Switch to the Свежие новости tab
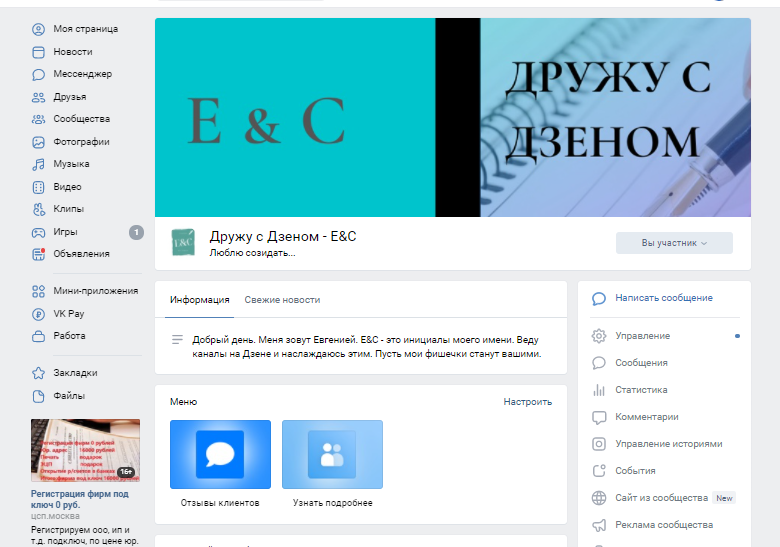Image resolution: width=780 pixels, height=547 pixels. point(282,300)
